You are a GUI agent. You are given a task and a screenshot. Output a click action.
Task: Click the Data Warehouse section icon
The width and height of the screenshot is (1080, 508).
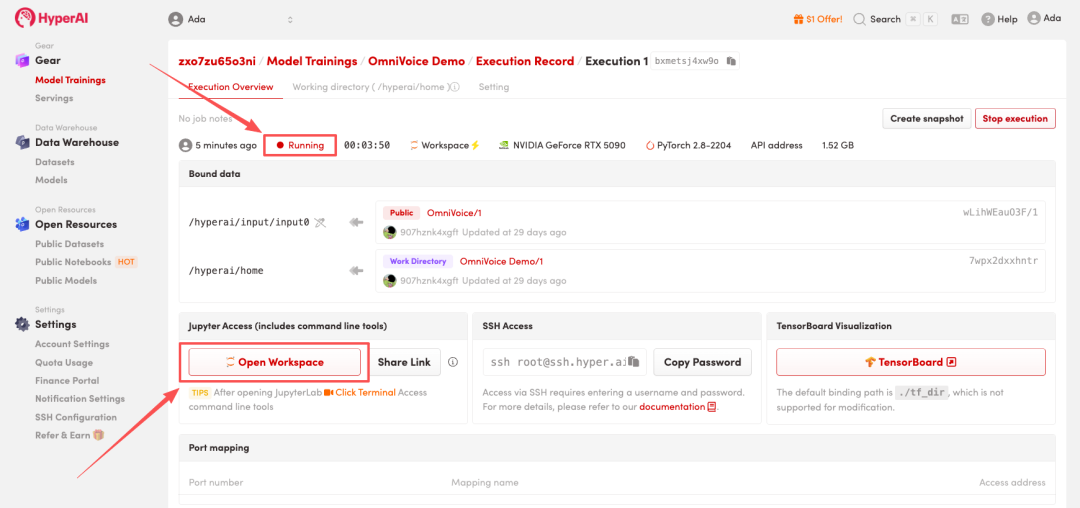pyautogui.click(x=22, y=142)
